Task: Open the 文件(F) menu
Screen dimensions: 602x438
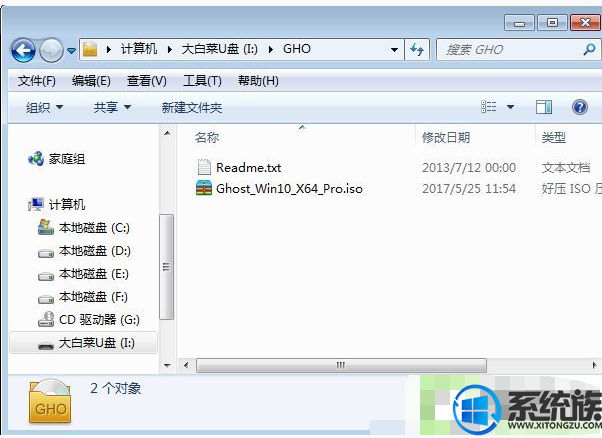Action: [x=36, y=81]
